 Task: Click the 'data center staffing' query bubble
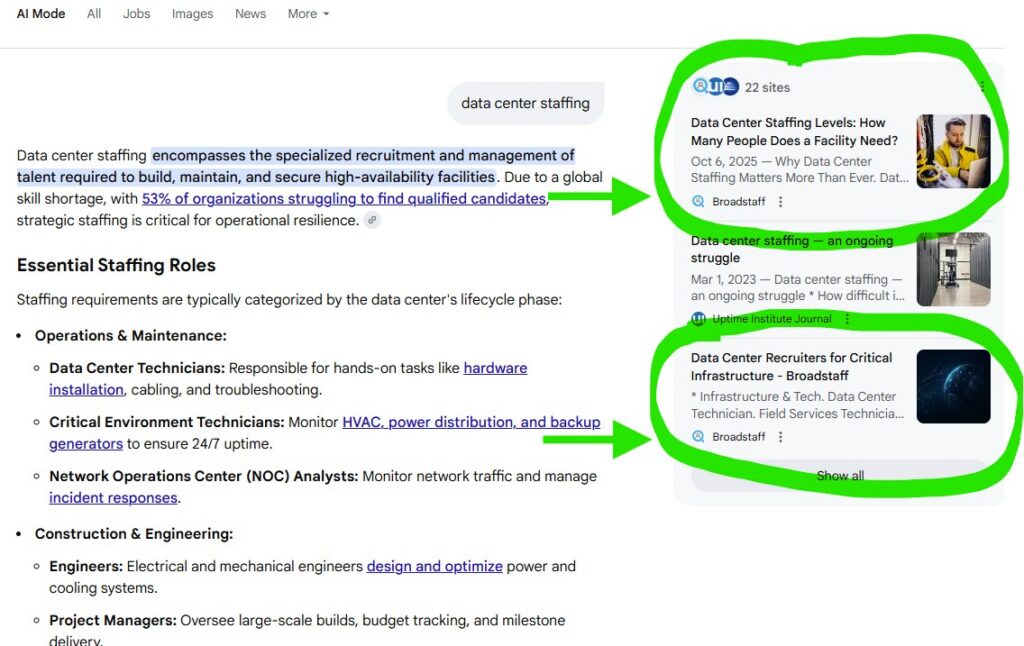(x=525, y=103)
